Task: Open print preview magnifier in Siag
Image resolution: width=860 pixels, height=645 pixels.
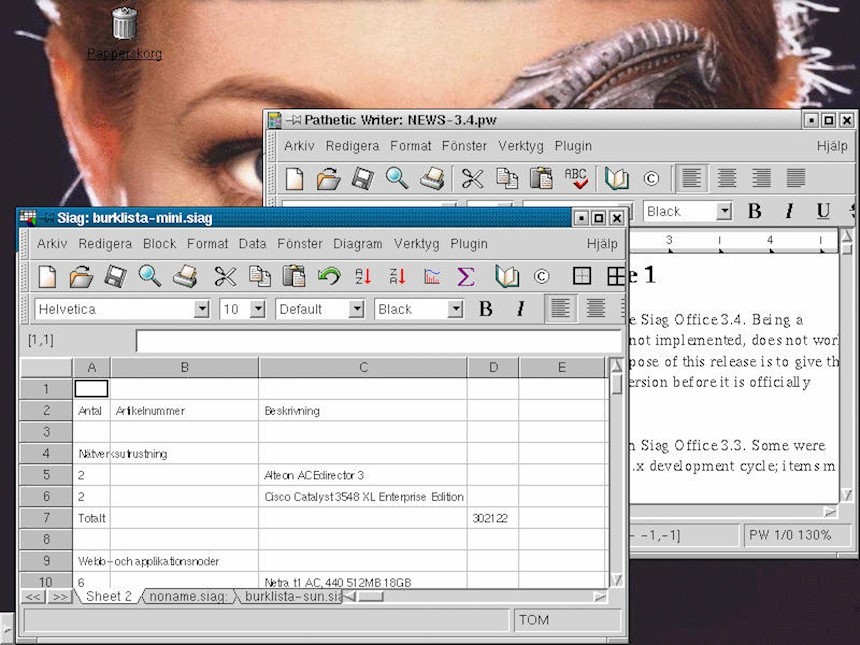Action: pyautogui.click(x=150, y=276)
